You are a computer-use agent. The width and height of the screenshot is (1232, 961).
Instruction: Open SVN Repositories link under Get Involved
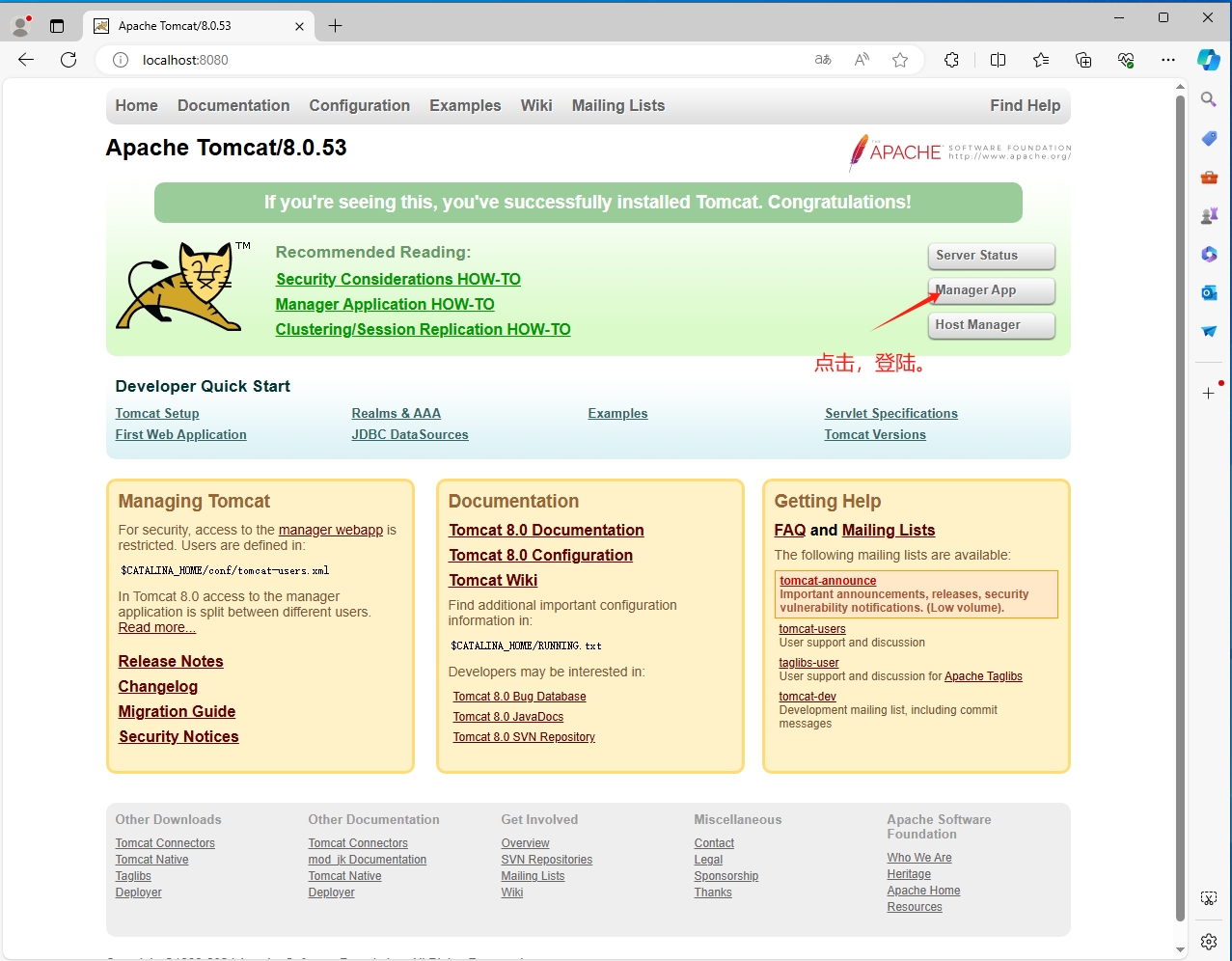(x=547, y=860)
